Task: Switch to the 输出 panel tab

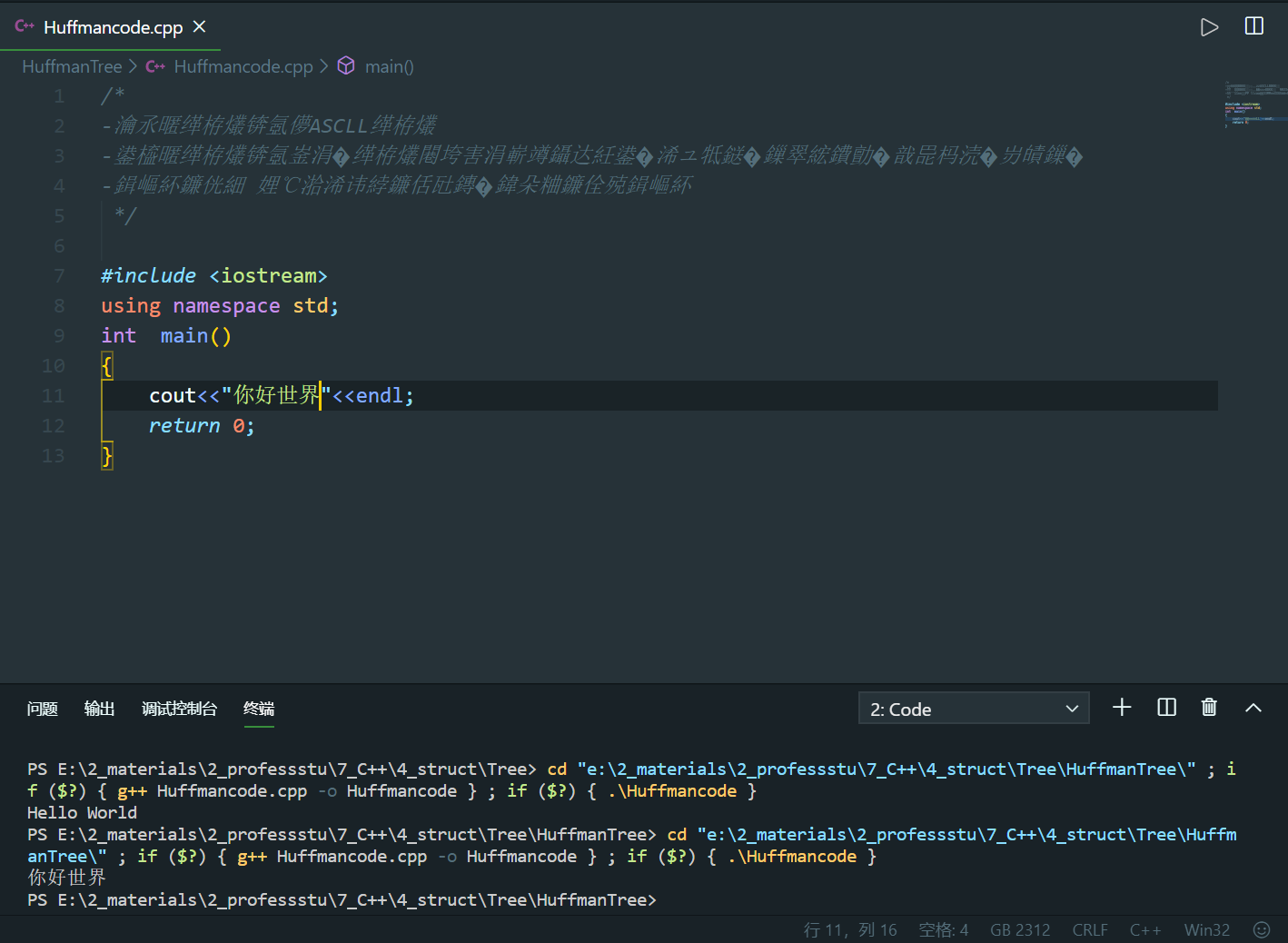Action: [x=99, y=709]
